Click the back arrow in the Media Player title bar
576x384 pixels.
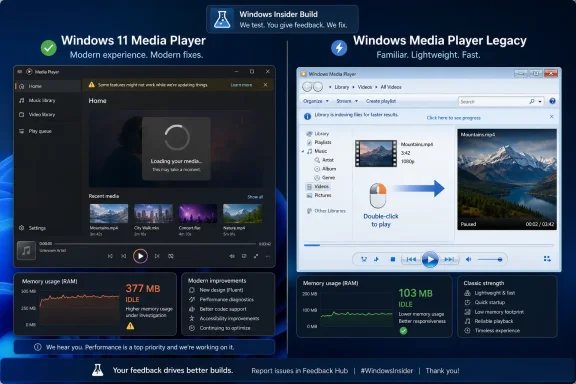[x=19, y=72]
